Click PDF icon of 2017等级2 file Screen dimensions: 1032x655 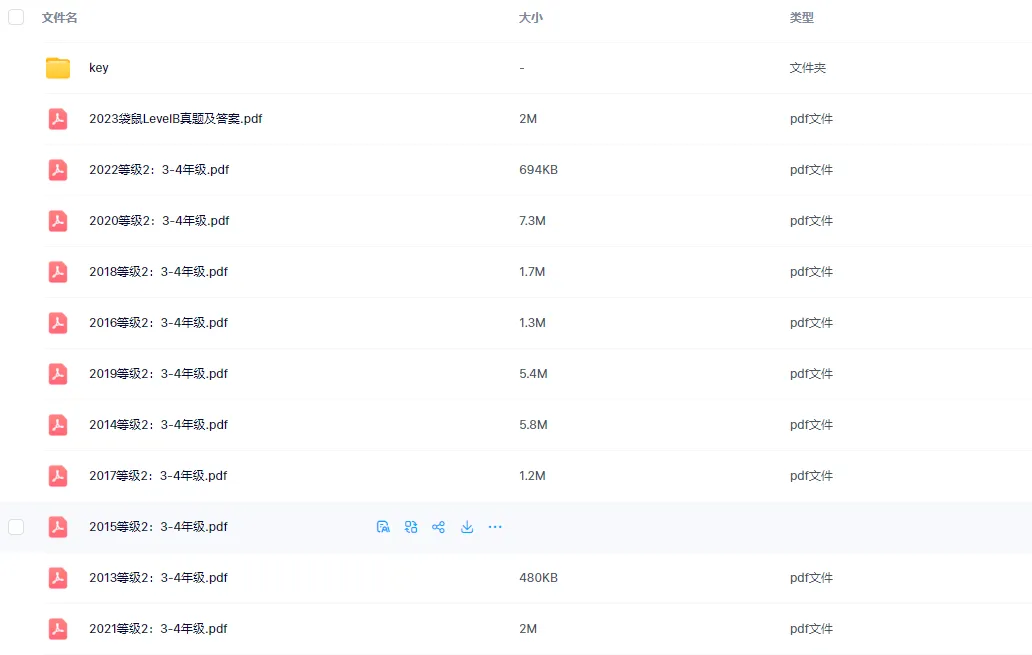(58, 476)
